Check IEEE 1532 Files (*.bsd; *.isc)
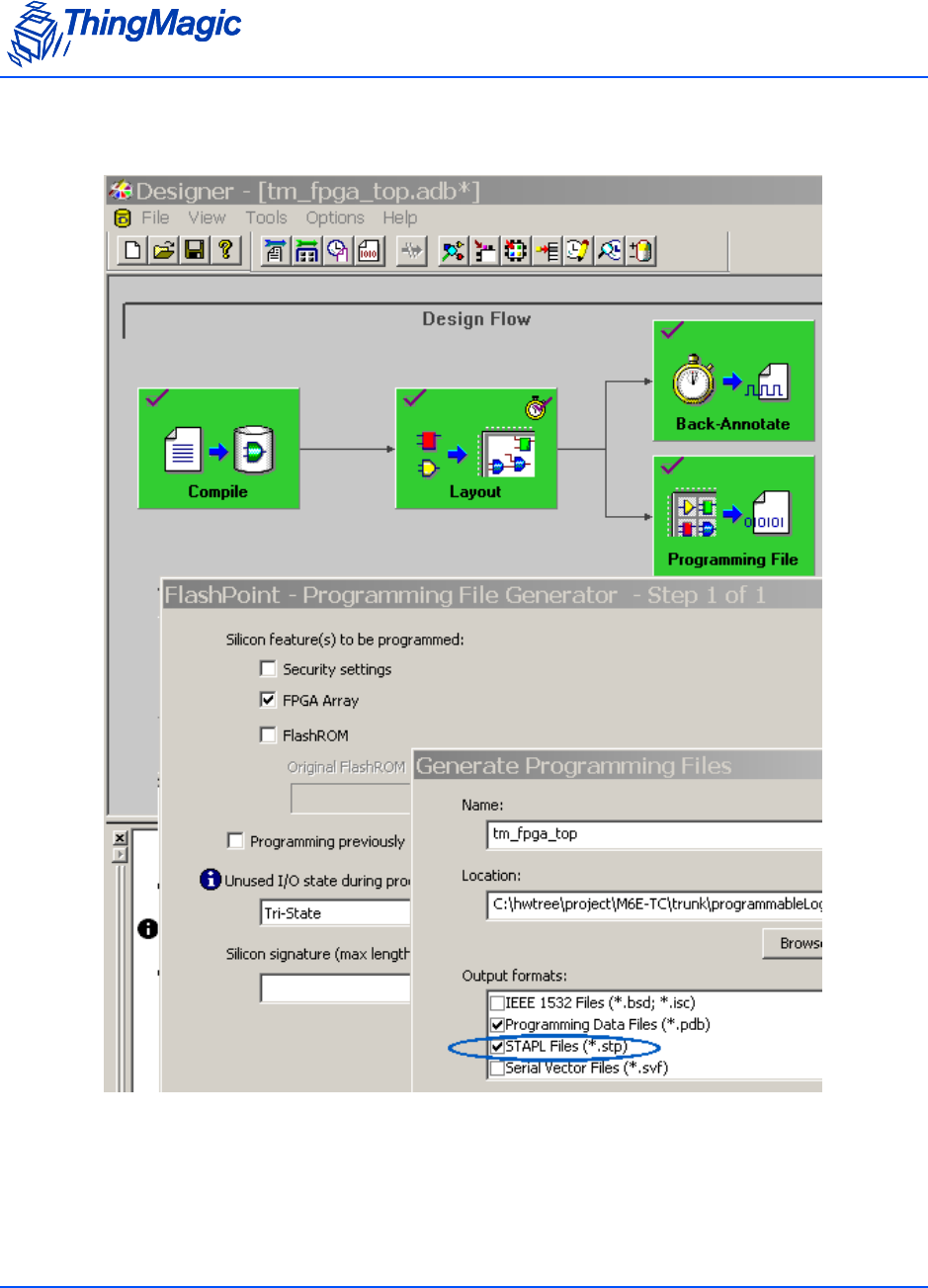 (497, 1002)
